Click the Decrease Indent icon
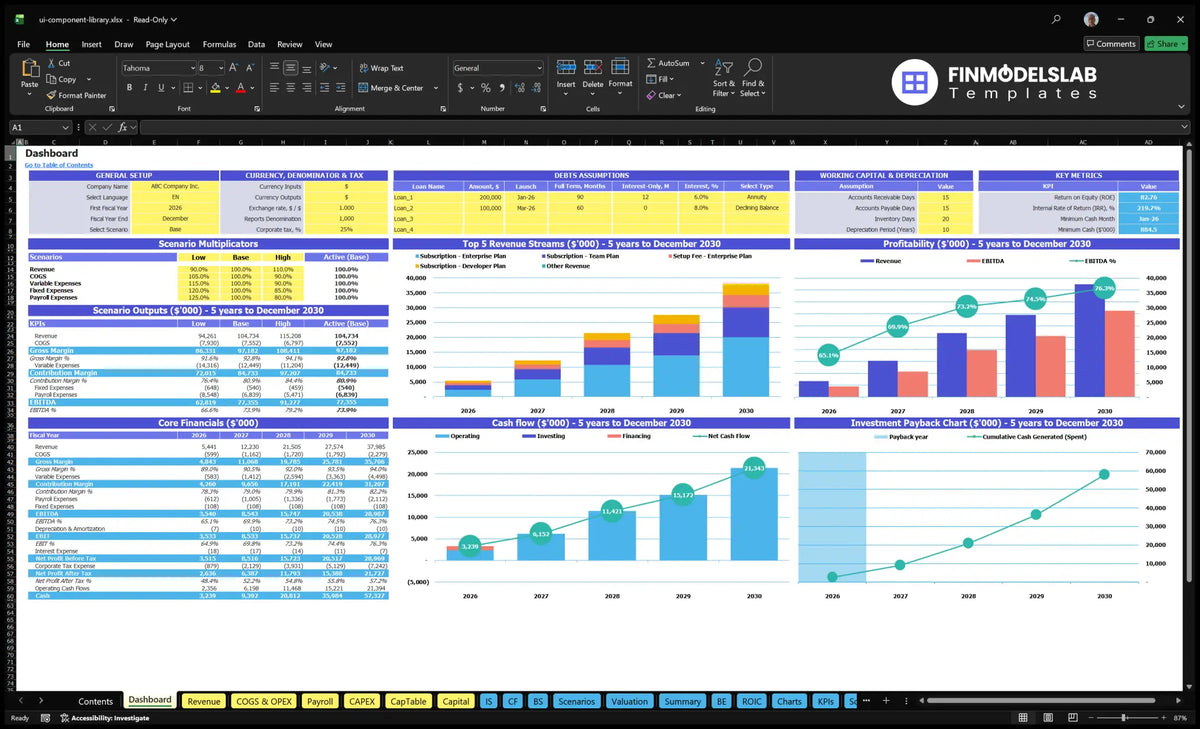Viewport: 1200px width, 729px height. coord(326,88)
